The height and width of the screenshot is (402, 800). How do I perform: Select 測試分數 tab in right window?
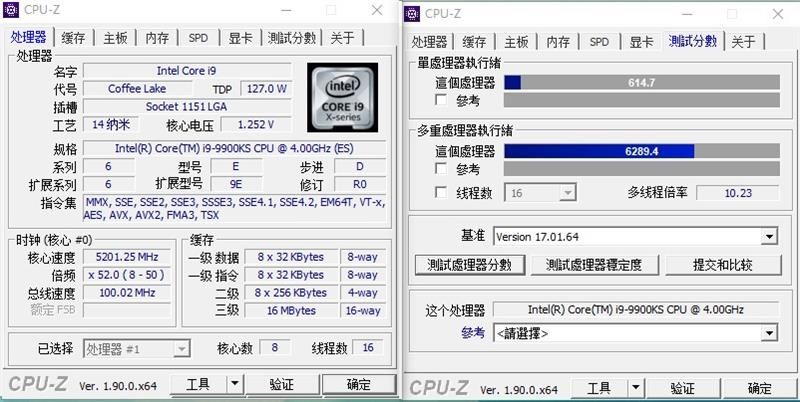tap(693, 41)
